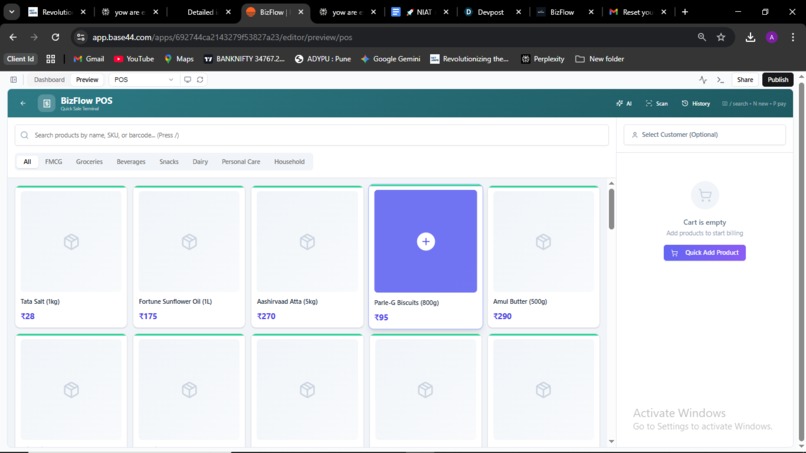Image resolution: width=806 pixels, height=453 pixels.
Task: Click the Share button
Action: click(745, 80)
